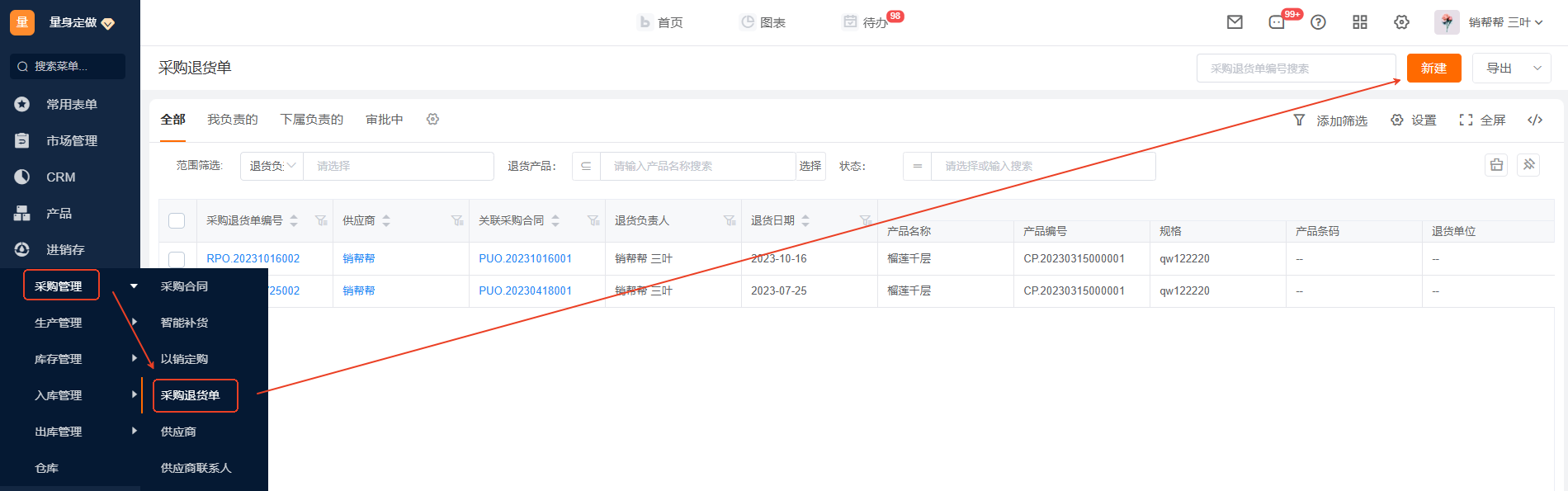The image size is (1568, 491).
Task: Open return order RPO.20231016002
Action: coord(253,258)
